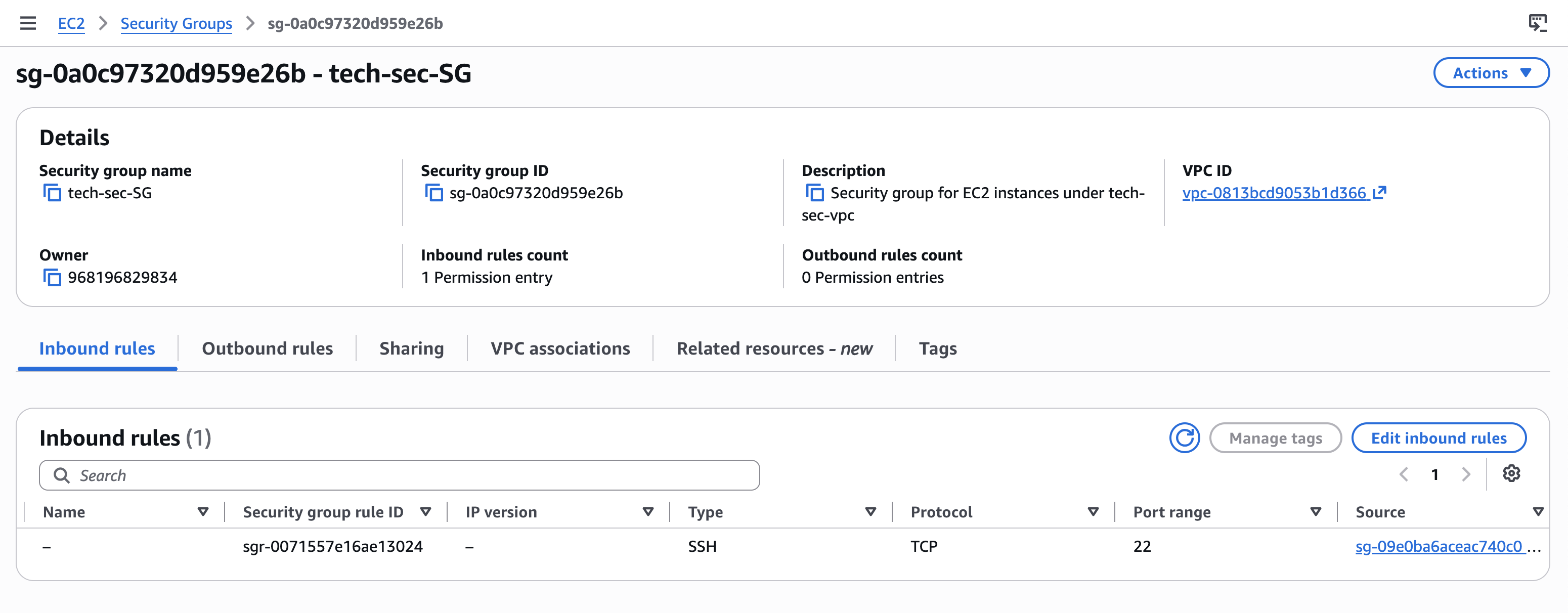This screenshot has height=613, width=1568.
Task: Sort by Port range column arrow
Action: point(1316,512)
